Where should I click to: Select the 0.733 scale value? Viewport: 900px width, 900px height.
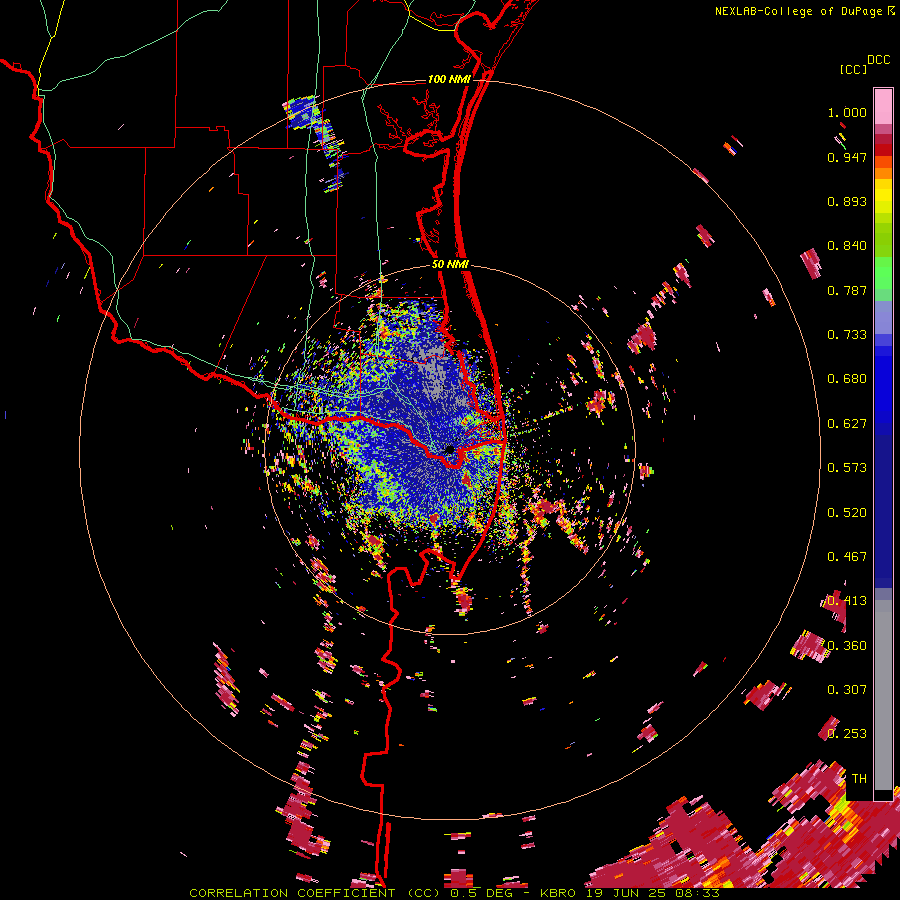[x=847, y=335]
